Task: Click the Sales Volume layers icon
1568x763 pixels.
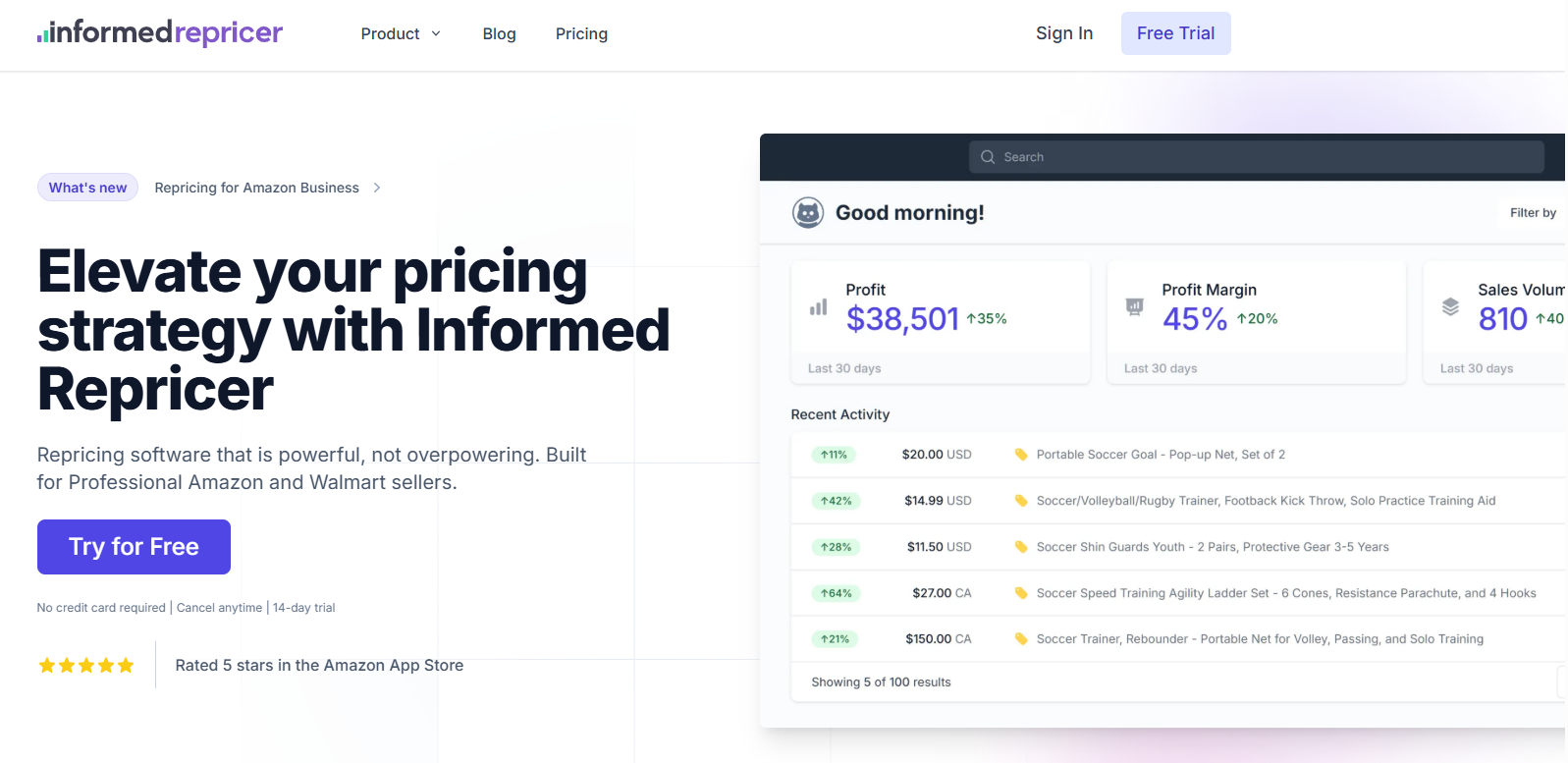Action: point(1450,306)
